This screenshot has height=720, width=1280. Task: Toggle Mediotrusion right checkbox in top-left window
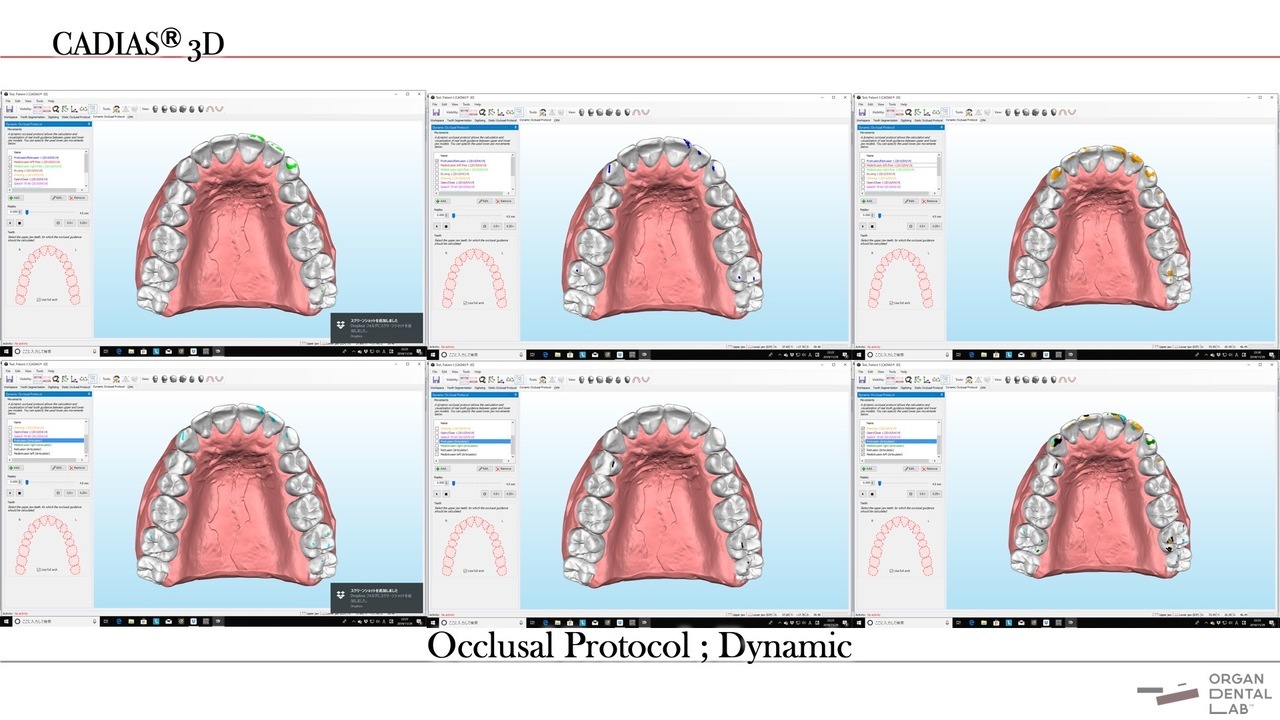pos(10,166)
